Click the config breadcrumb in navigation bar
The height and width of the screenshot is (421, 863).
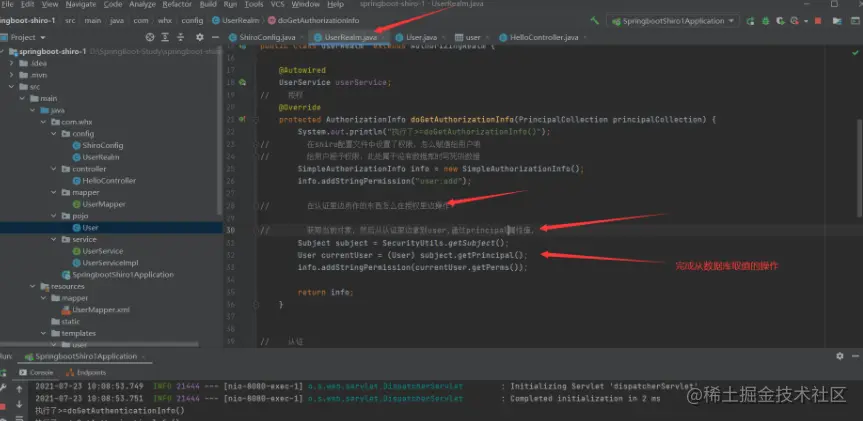192,21
